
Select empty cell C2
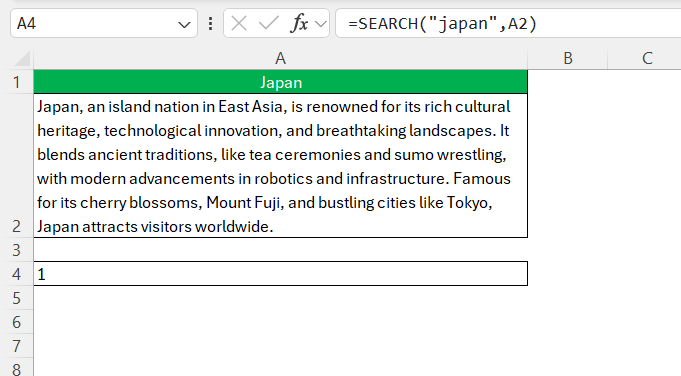pos(645,165)
